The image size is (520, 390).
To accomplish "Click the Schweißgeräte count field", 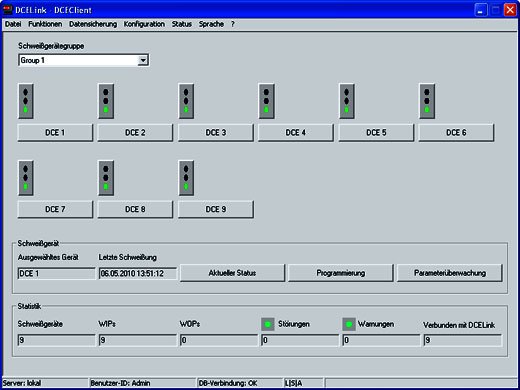I will pyautogui.click(x=56, y=340).
